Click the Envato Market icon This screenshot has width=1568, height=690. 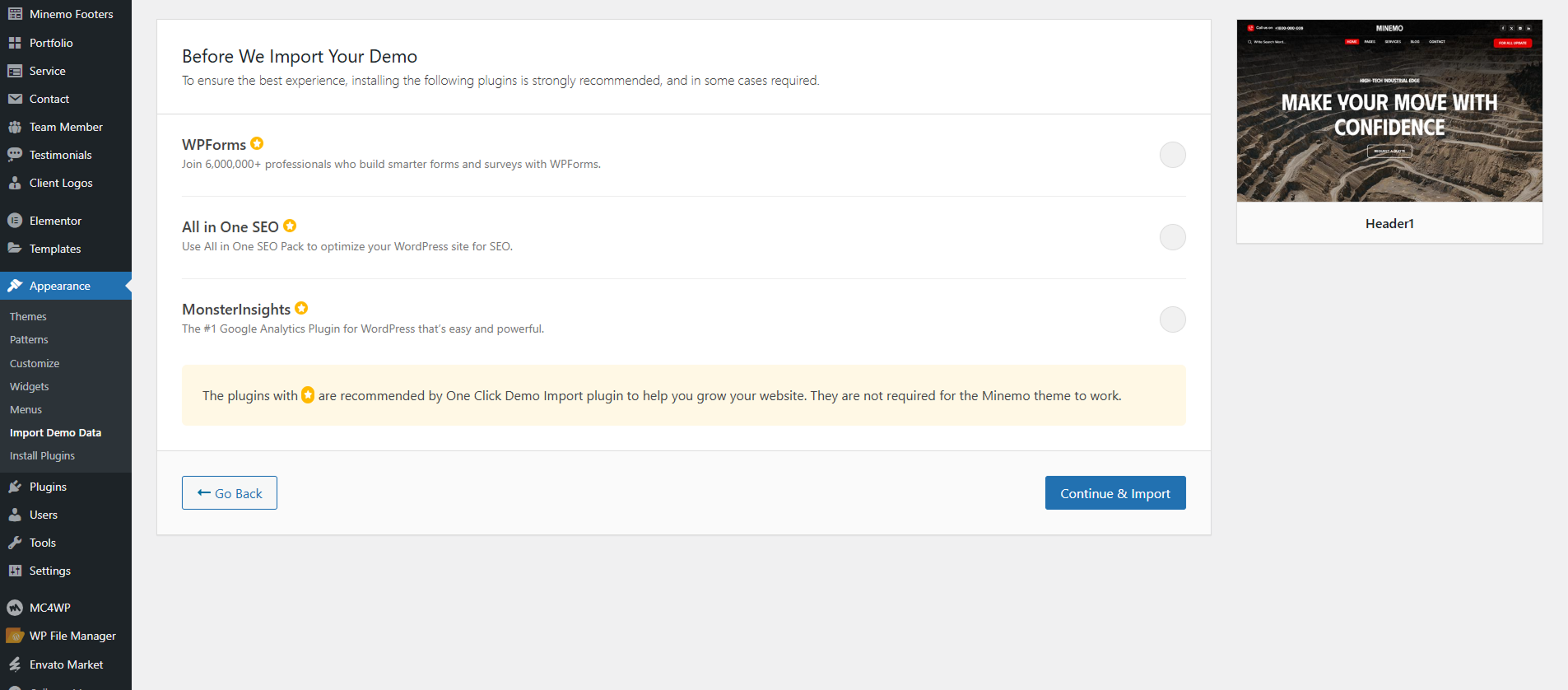point(15,664)
